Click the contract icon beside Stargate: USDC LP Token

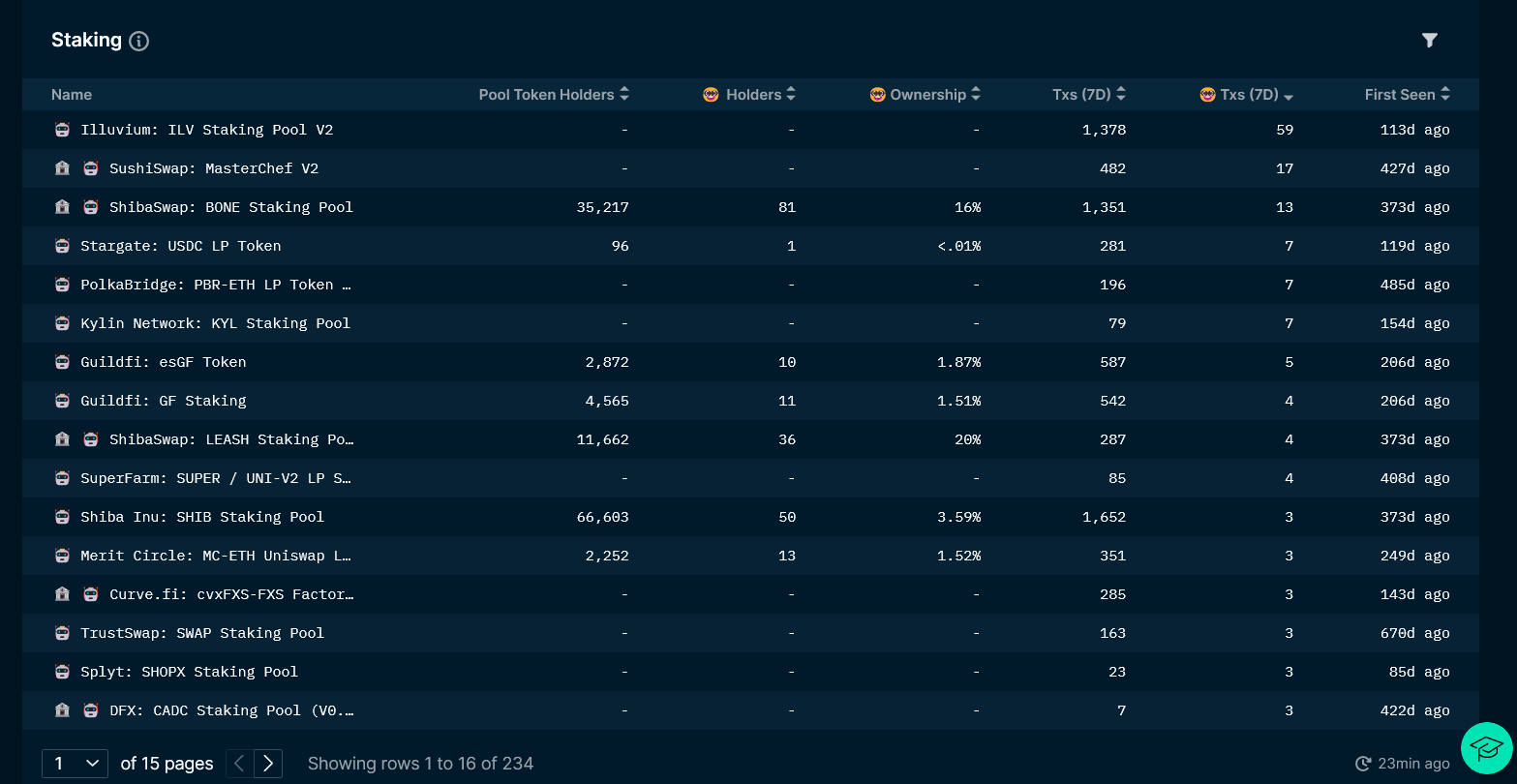tap(62, 246)
